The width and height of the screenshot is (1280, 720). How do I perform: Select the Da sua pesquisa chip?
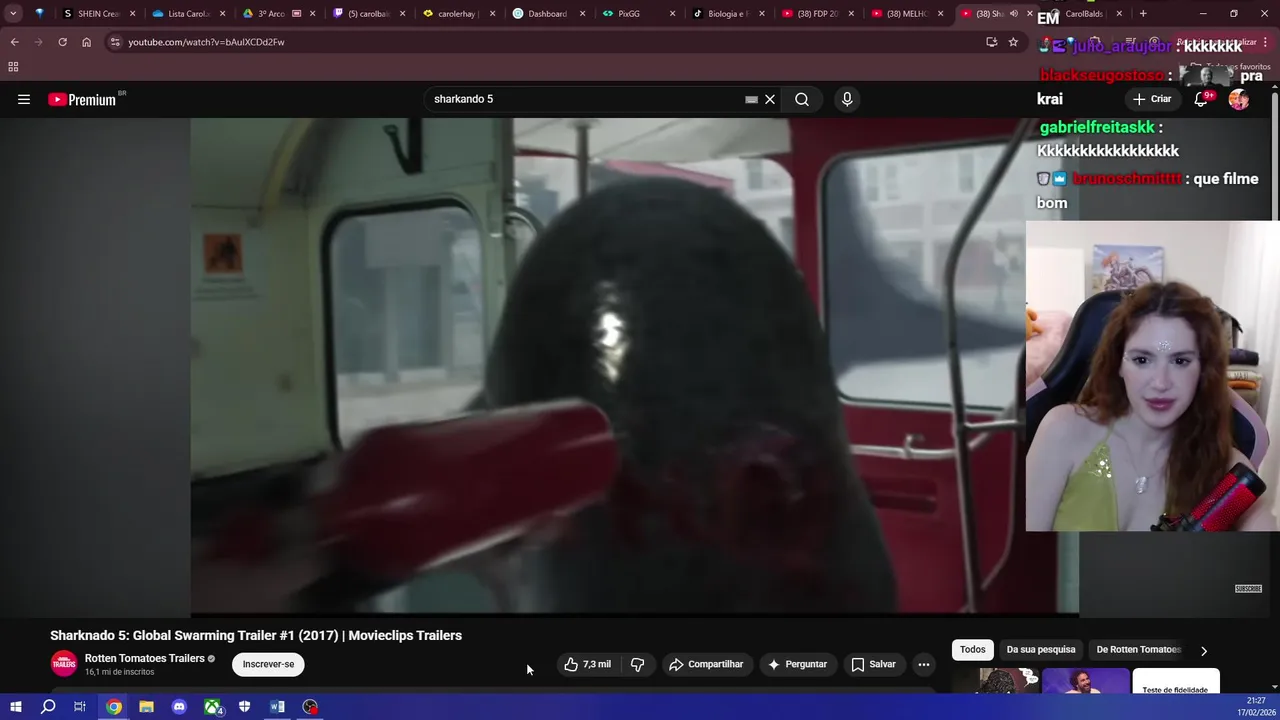[1041, 649]
